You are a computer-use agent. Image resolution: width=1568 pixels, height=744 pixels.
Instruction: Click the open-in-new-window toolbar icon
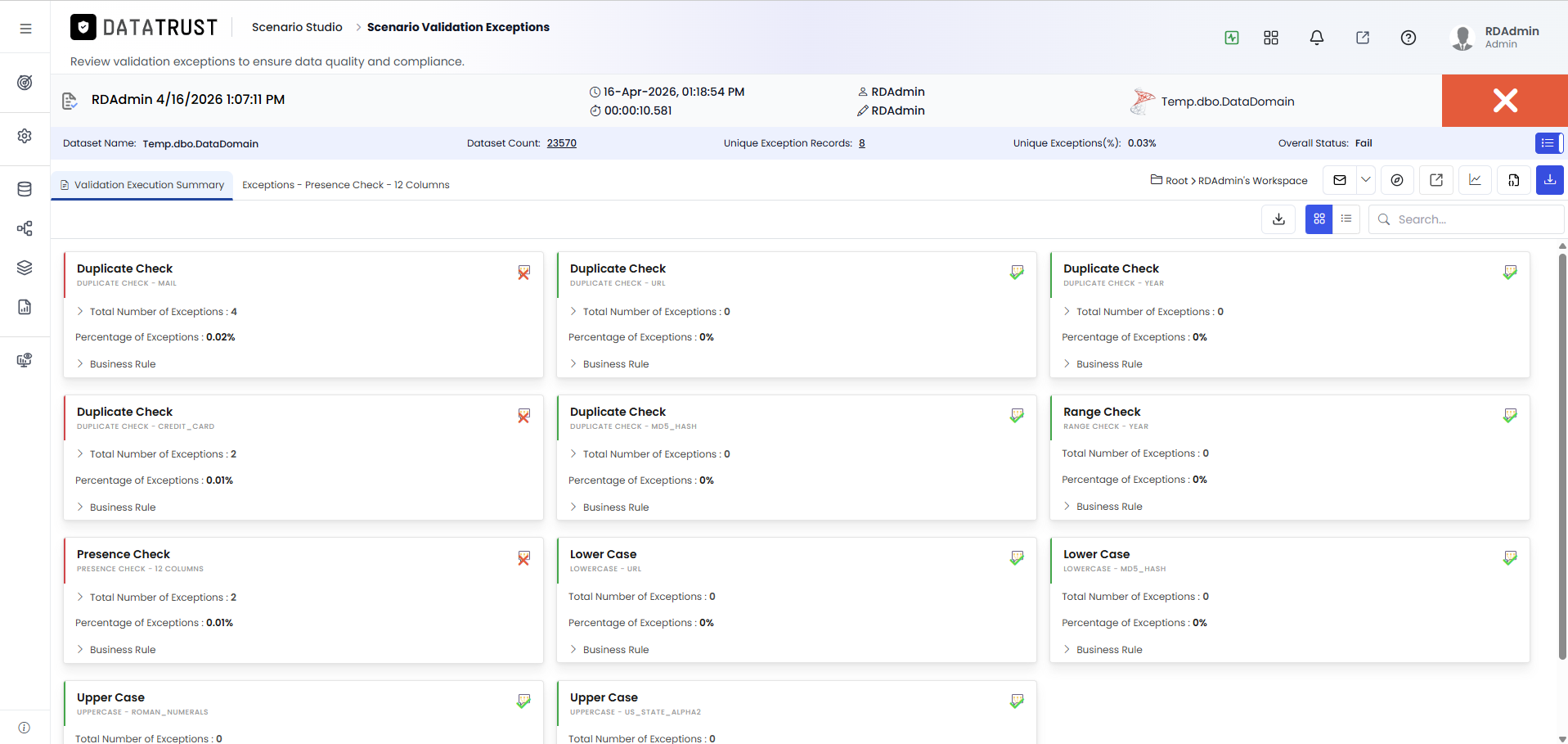(x=1436, y=180)
